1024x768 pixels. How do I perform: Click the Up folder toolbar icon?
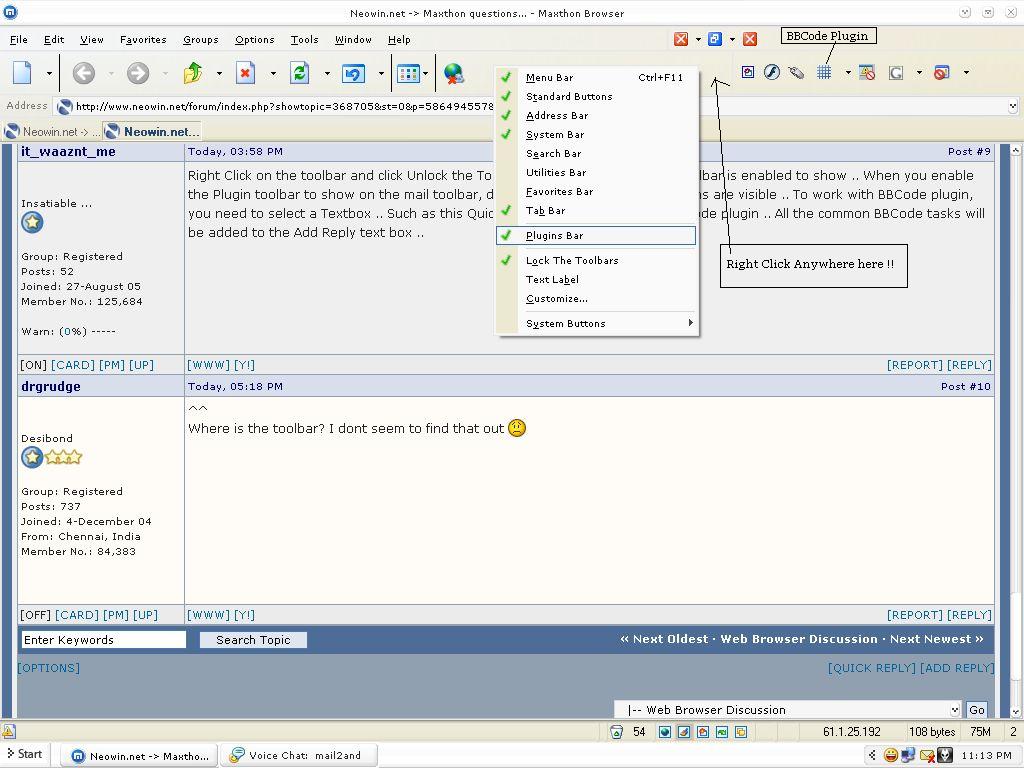click(193, 73)
